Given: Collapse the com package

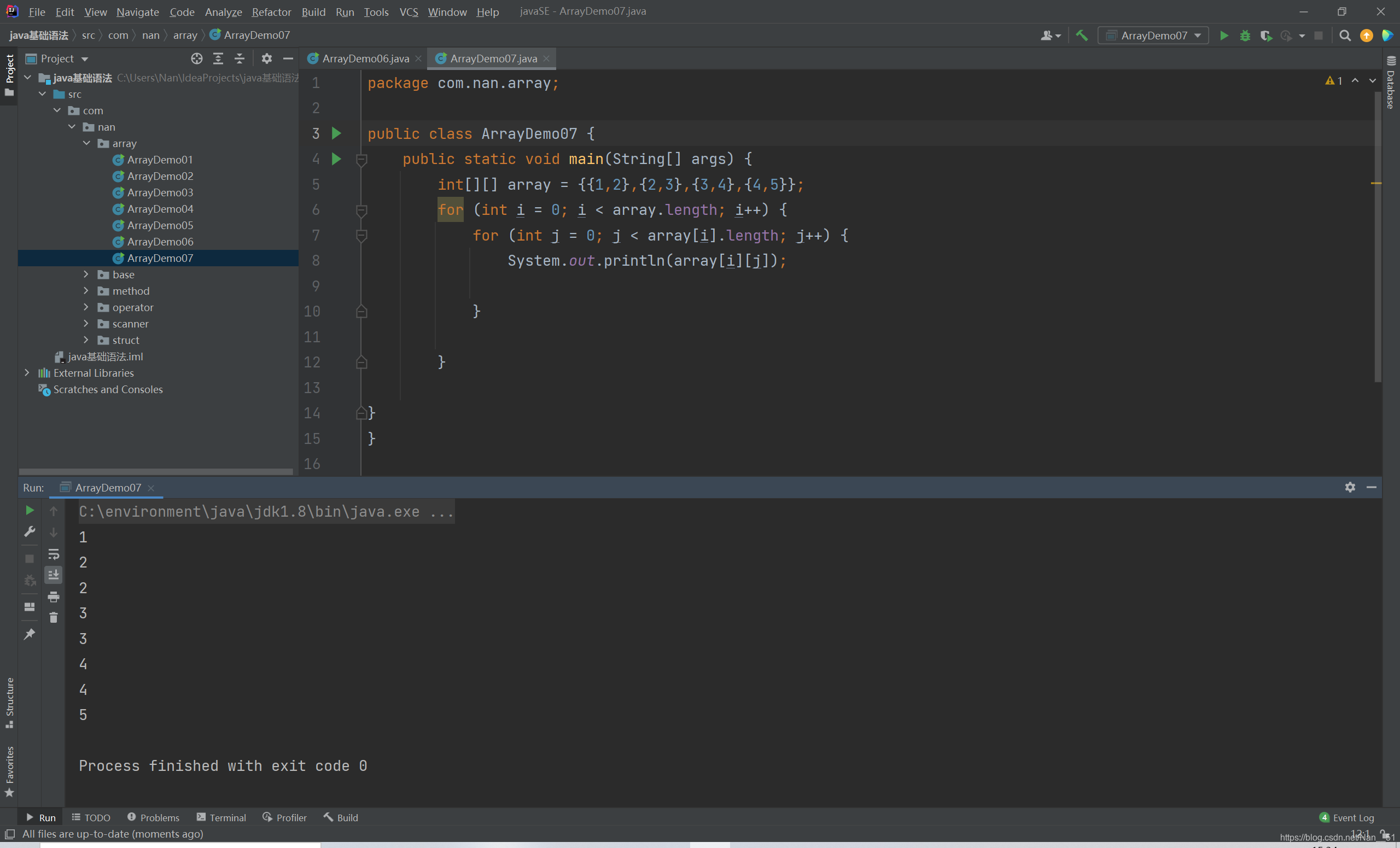Looking at the screenshot, I should pos(57,110).
